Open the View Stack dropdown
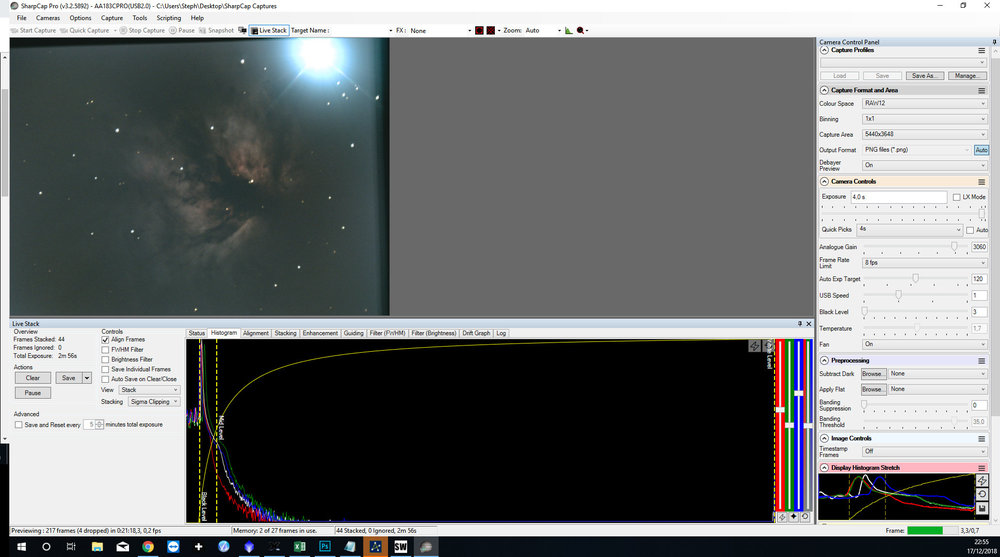Screen dimensions: 1000x557 tap(149, 390)
